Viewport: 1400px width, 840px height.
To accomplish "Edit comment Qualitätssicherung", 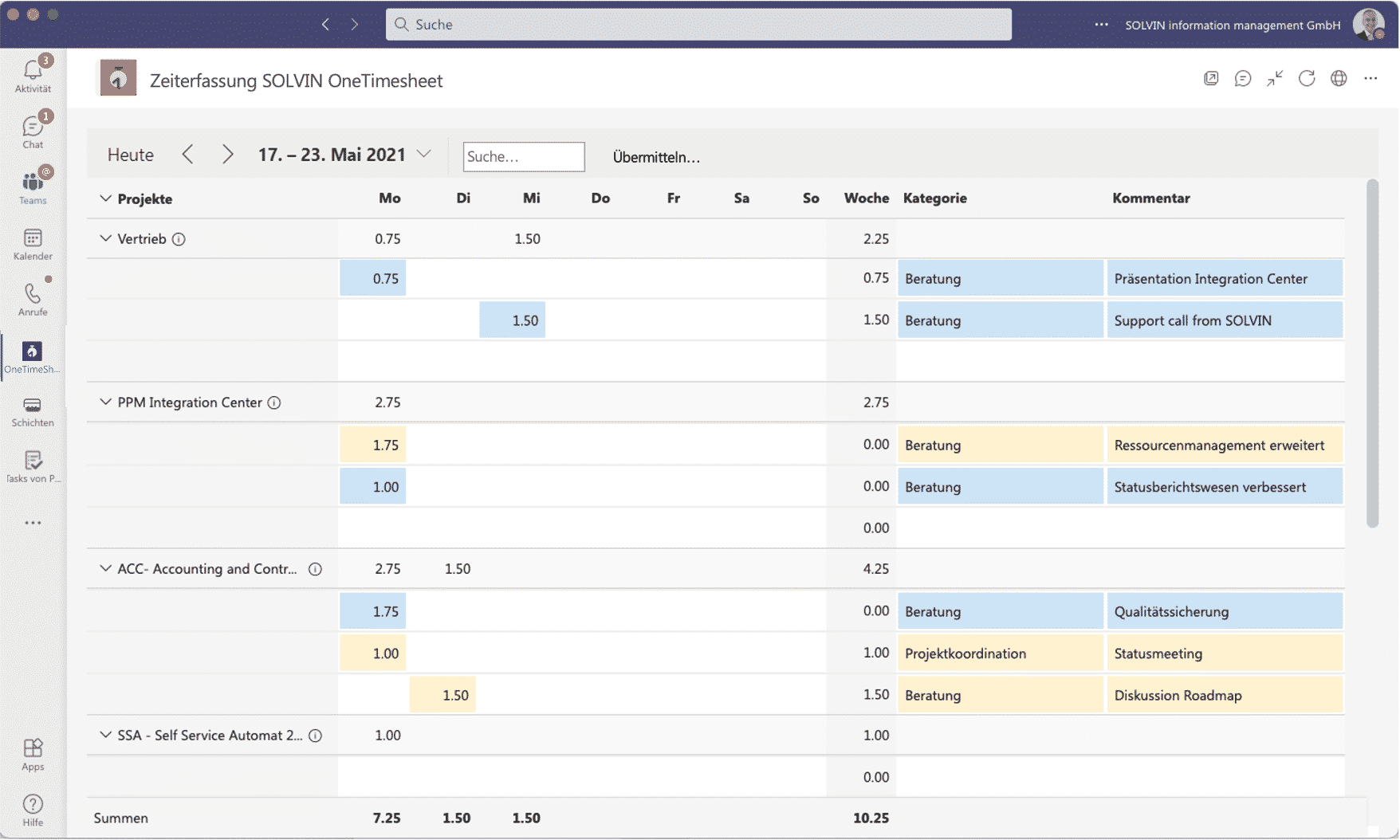I will pos(1225,612).
